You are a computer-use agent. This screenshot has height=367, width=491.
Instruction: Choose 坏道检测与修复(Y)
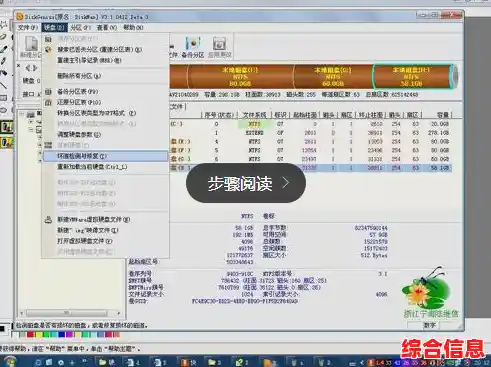click(105, 156)
